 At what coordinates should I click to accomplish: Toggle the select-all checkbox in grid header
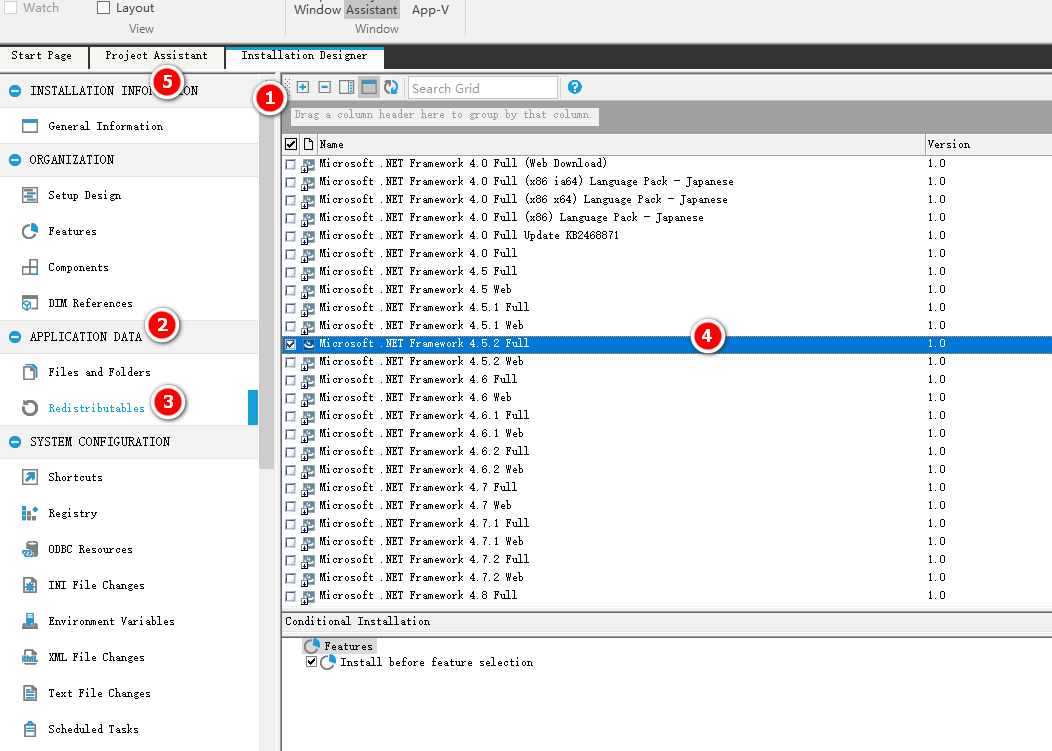291,144
